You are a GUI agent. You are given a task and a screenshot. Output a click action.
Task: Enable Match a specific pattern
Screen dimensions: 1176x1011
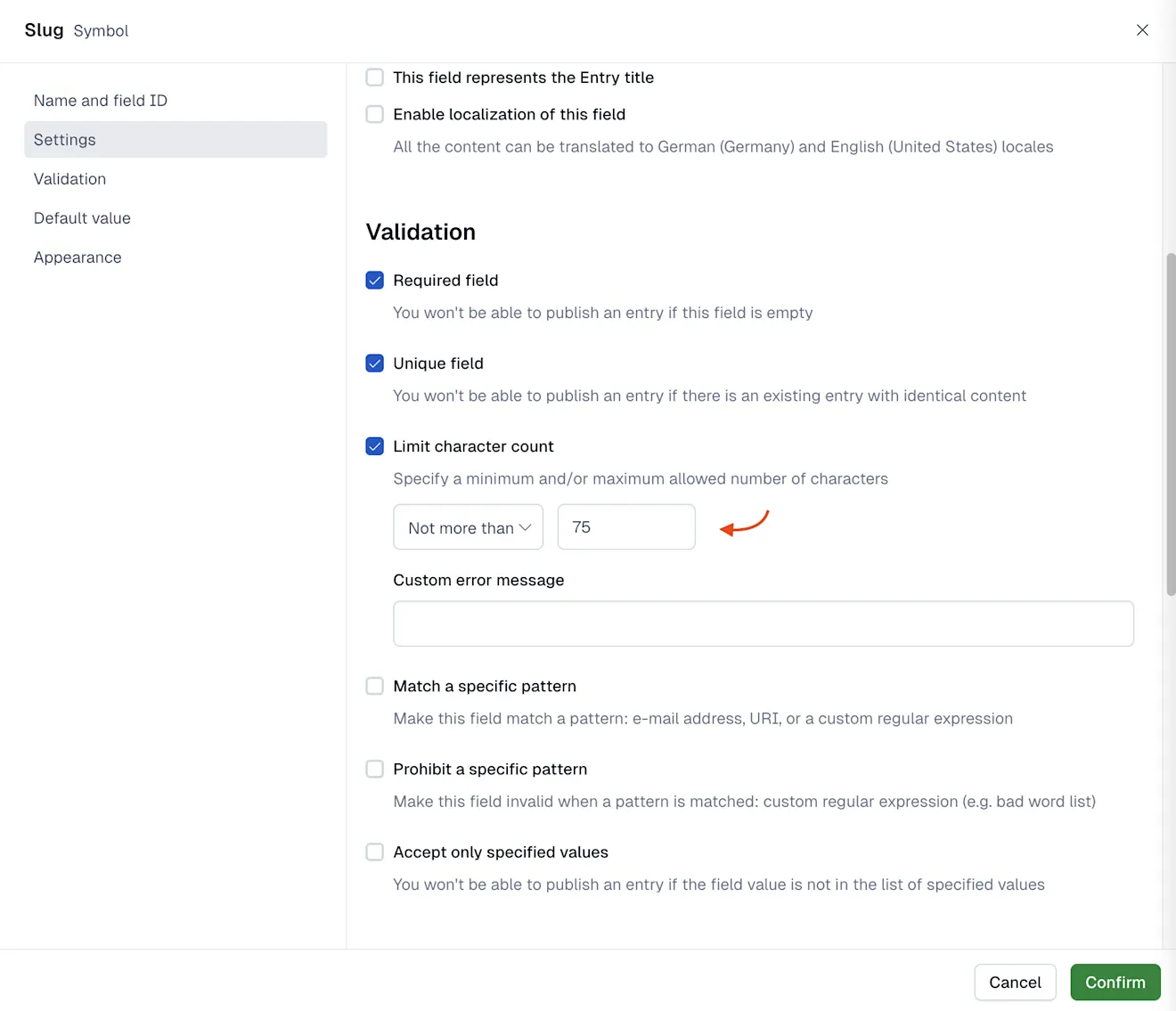click(x=375, y=686)
